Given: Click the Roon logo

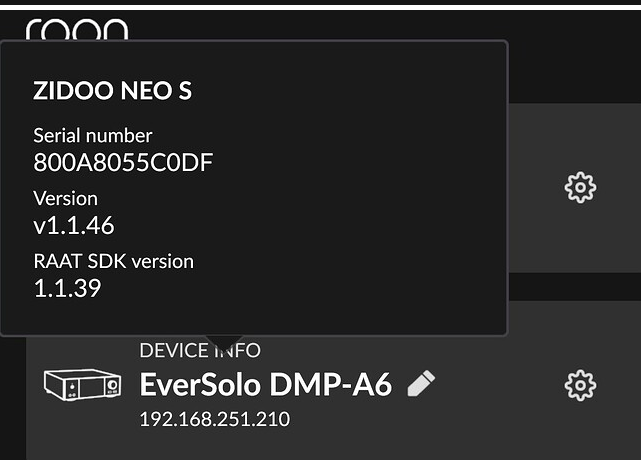Looking at the screenshot, I should point(77,30).
